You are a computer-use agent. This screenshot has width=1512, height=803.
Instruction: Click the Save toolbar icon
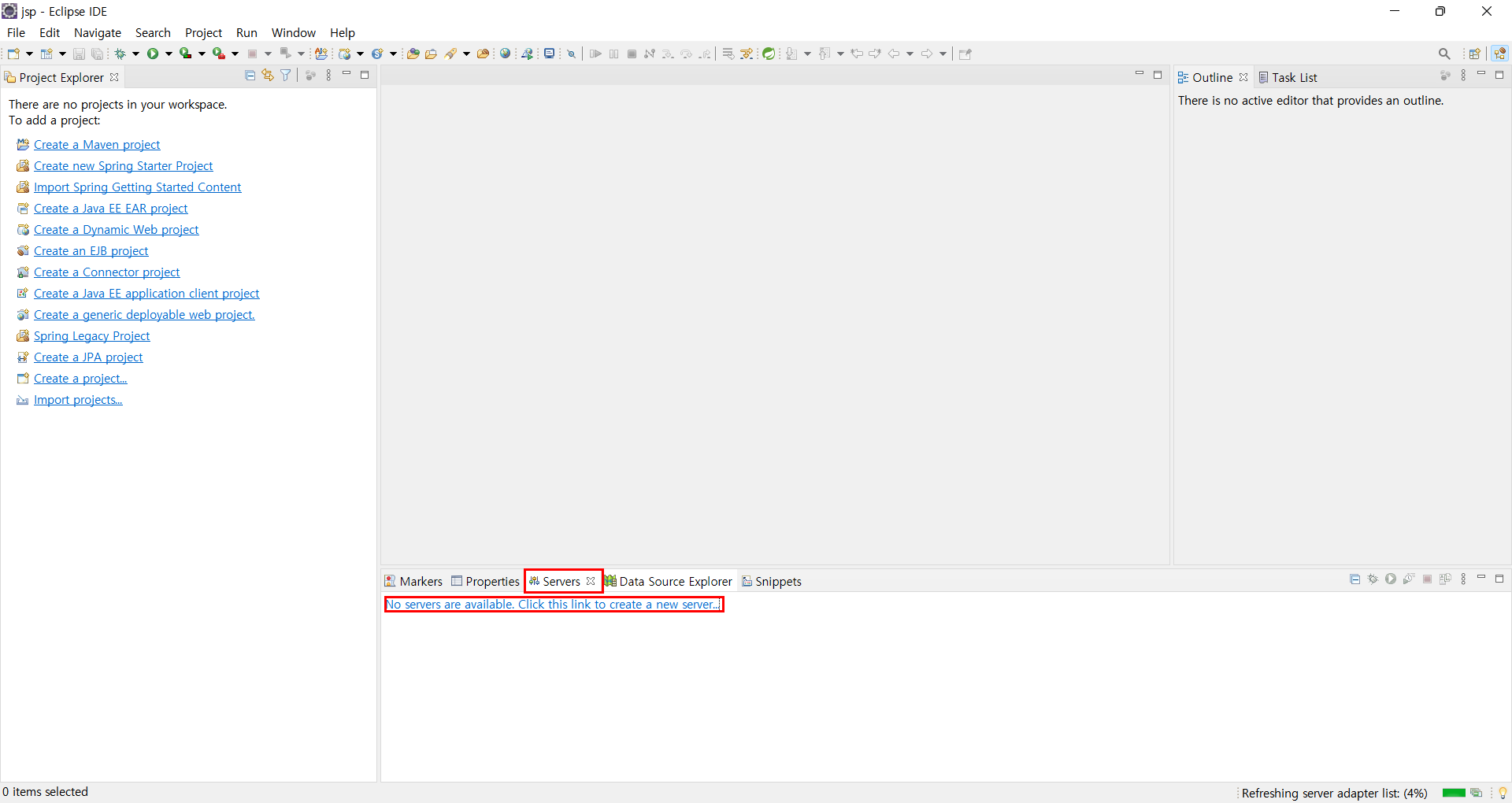tap(79, 54)
